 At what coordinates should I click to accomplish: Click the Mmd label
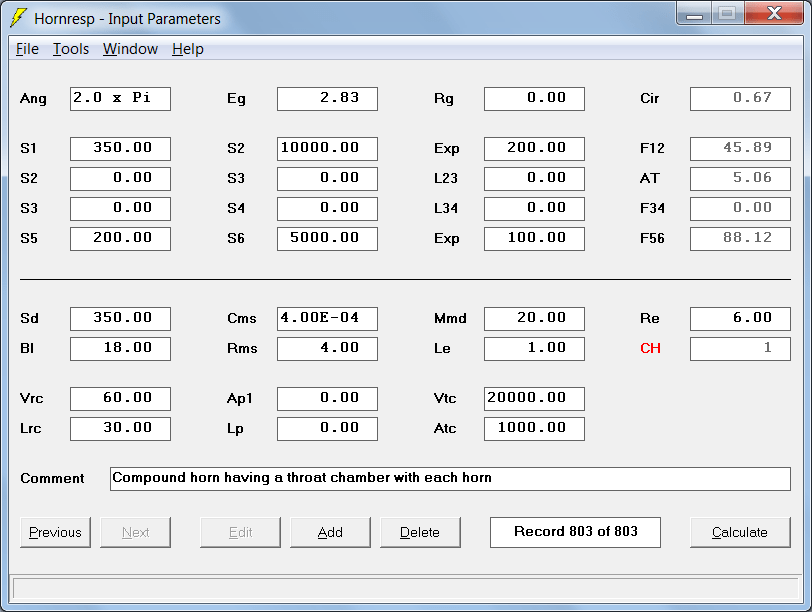[450, 318]
